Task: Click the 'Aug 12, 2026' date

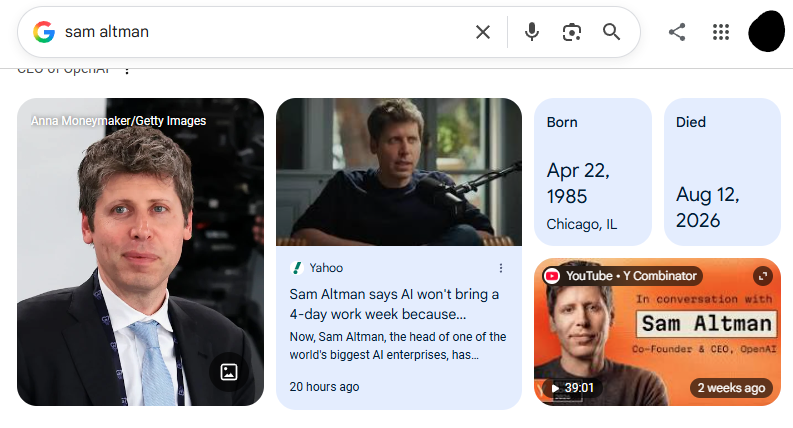Action: [x=708, y=207]
